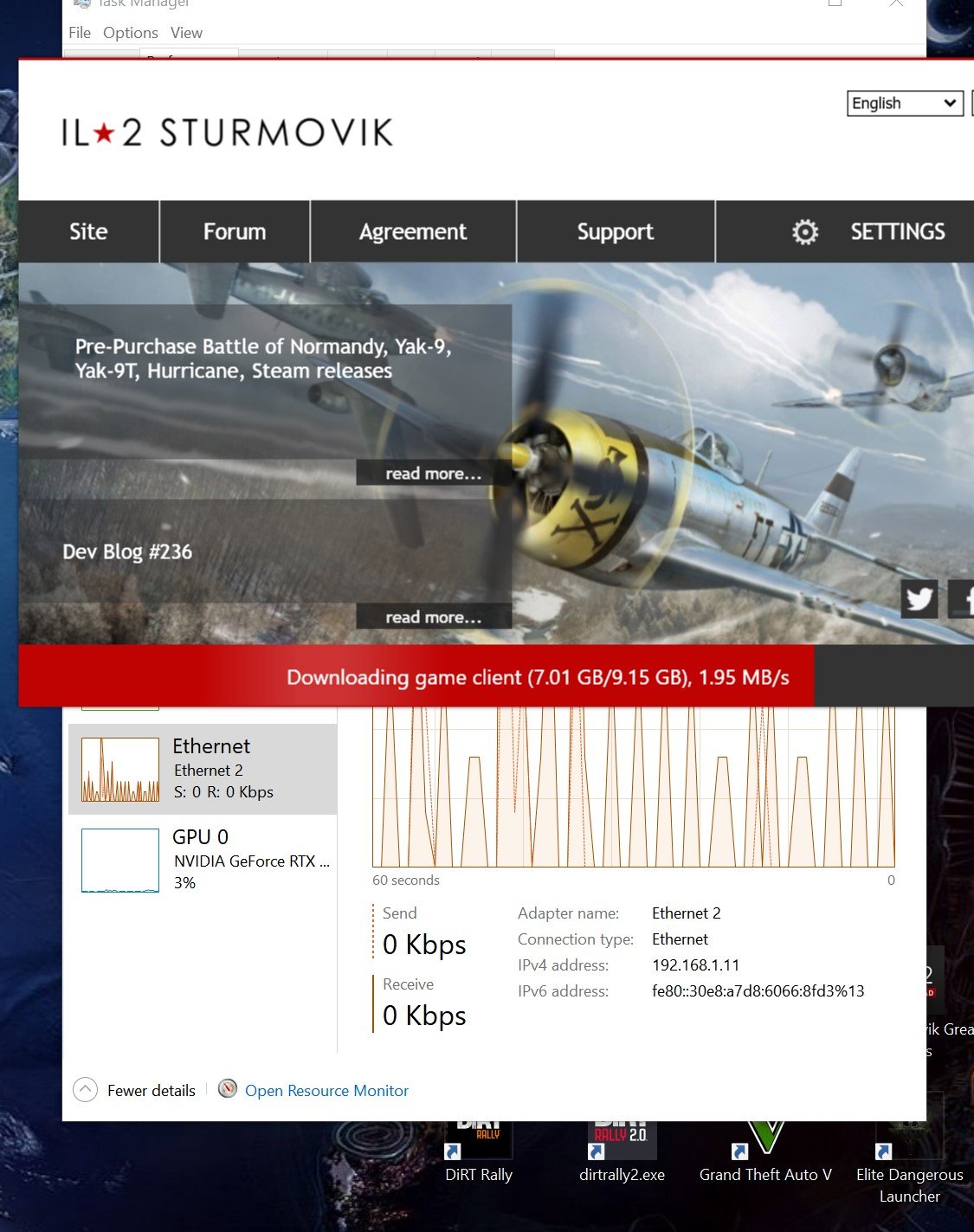Screen dimensions: 974x1232
Task: Click the GPU 0 mini graph thumbnail
Action: [120, 861]
